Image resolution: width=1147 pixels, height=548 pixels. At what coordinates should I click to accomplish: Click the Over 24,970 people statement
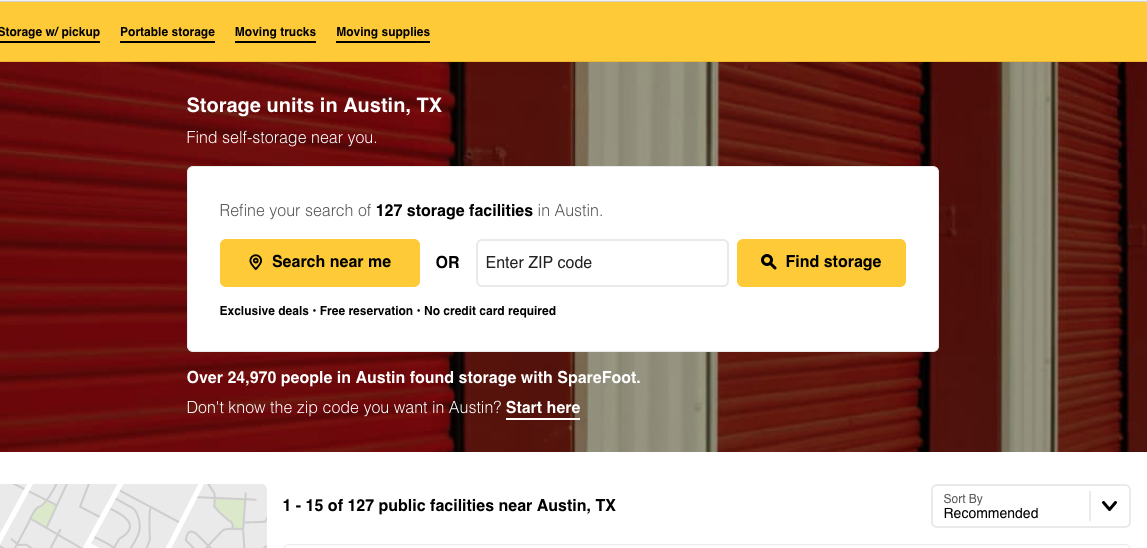(413, 378)
